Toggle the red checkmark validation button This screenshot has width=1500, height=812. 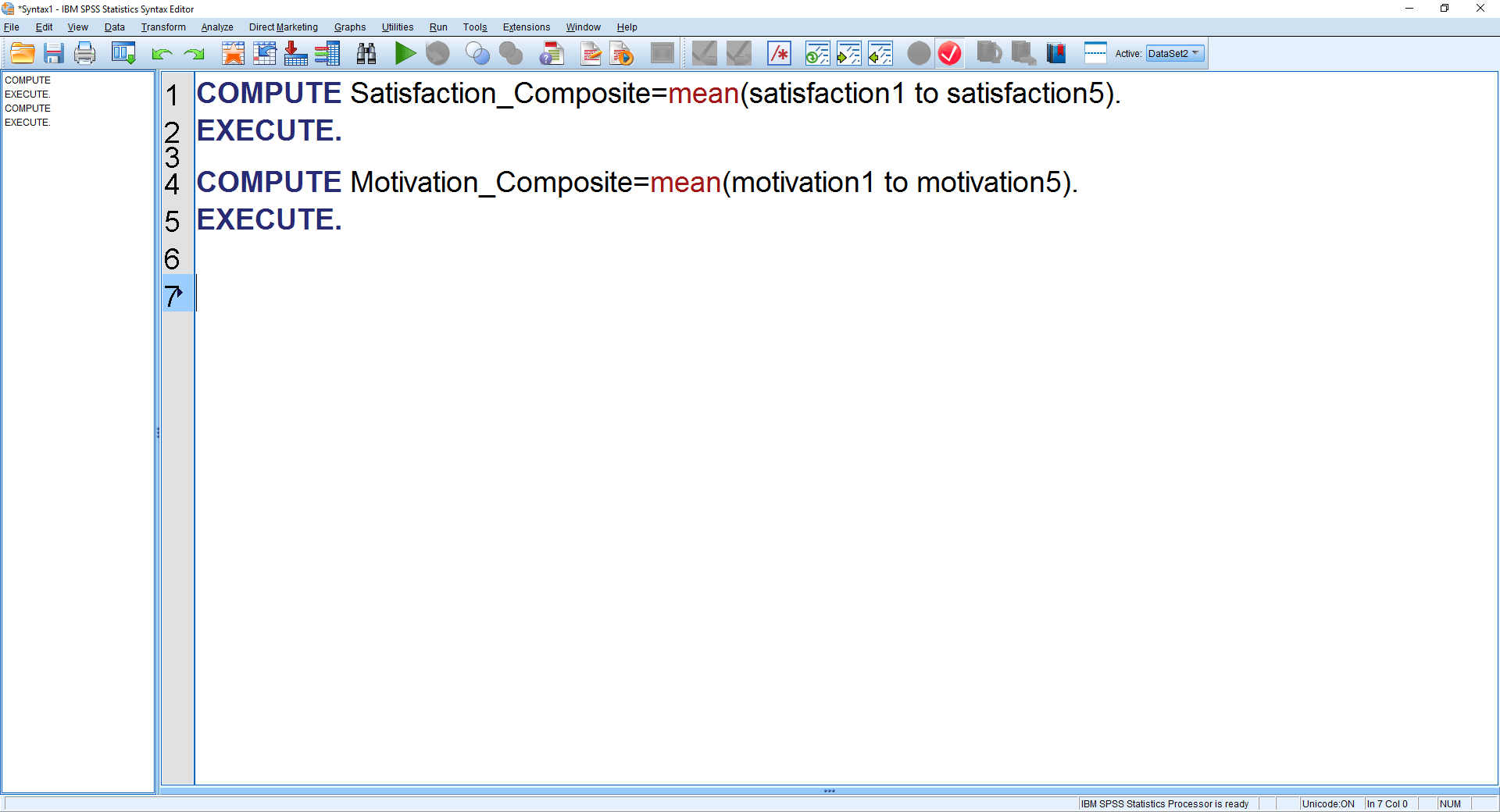tap(950, 53)
